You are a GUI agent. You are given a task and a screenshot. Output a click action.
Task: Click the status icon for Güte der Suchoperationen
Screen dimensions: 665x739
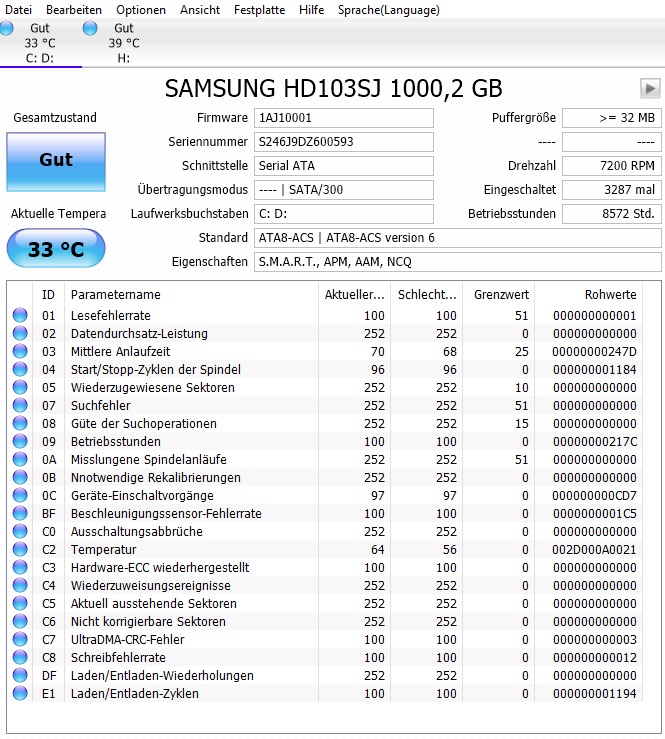point(20,423)
